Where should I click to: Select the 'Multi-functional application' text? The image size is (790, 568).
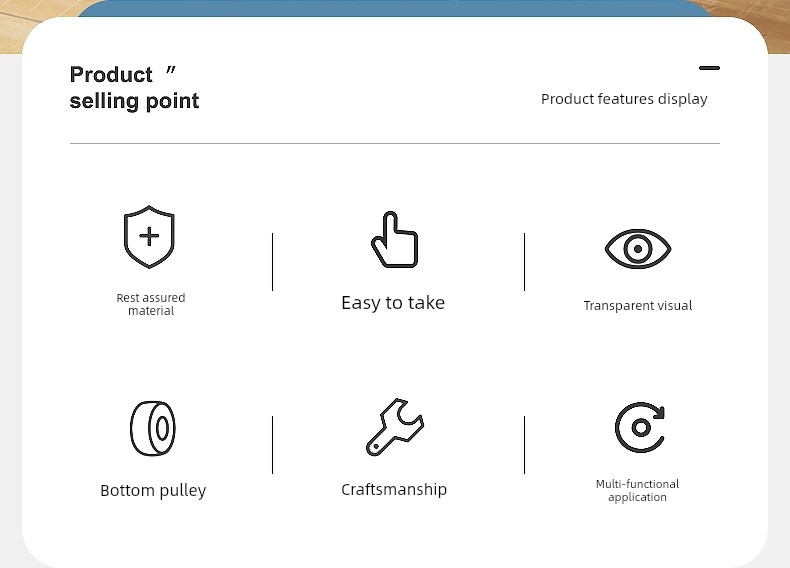point(637,491)
